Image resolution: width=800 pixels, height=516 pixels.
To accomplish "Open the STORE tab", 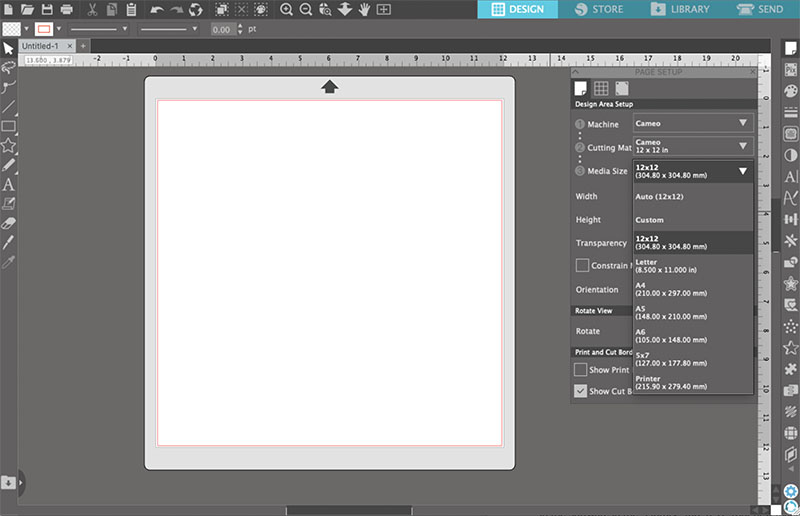I will (x=598, y=9).
